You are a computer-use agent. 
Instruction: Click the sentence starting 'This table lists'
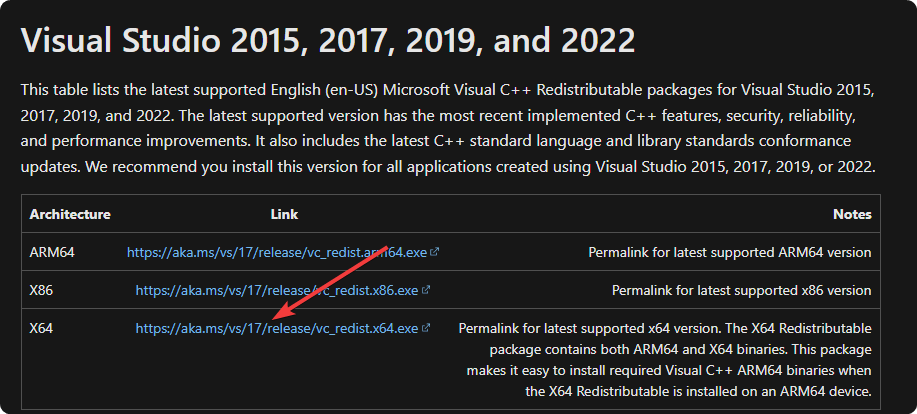point(300,90)
